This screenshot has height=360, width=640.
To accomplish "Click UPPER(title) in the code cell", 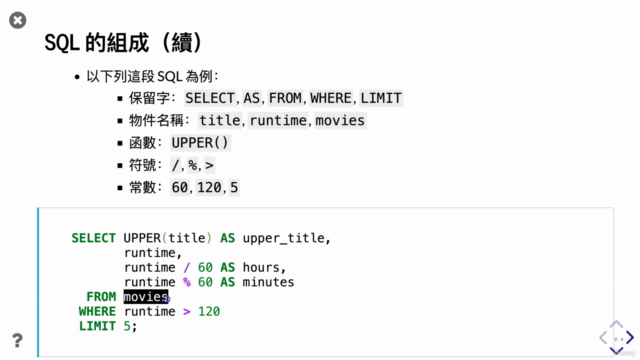I will coord(168,238).
